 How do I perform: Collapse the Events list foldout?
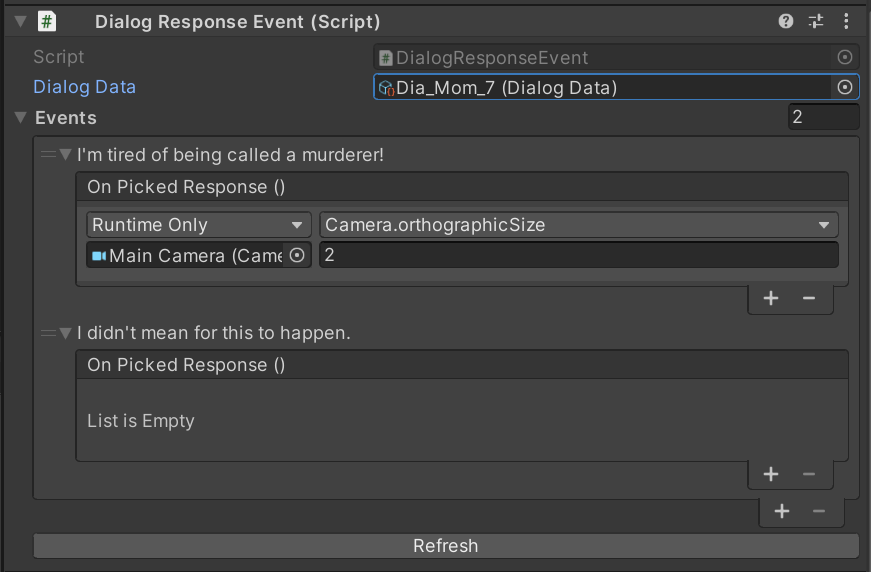[21, 117]
